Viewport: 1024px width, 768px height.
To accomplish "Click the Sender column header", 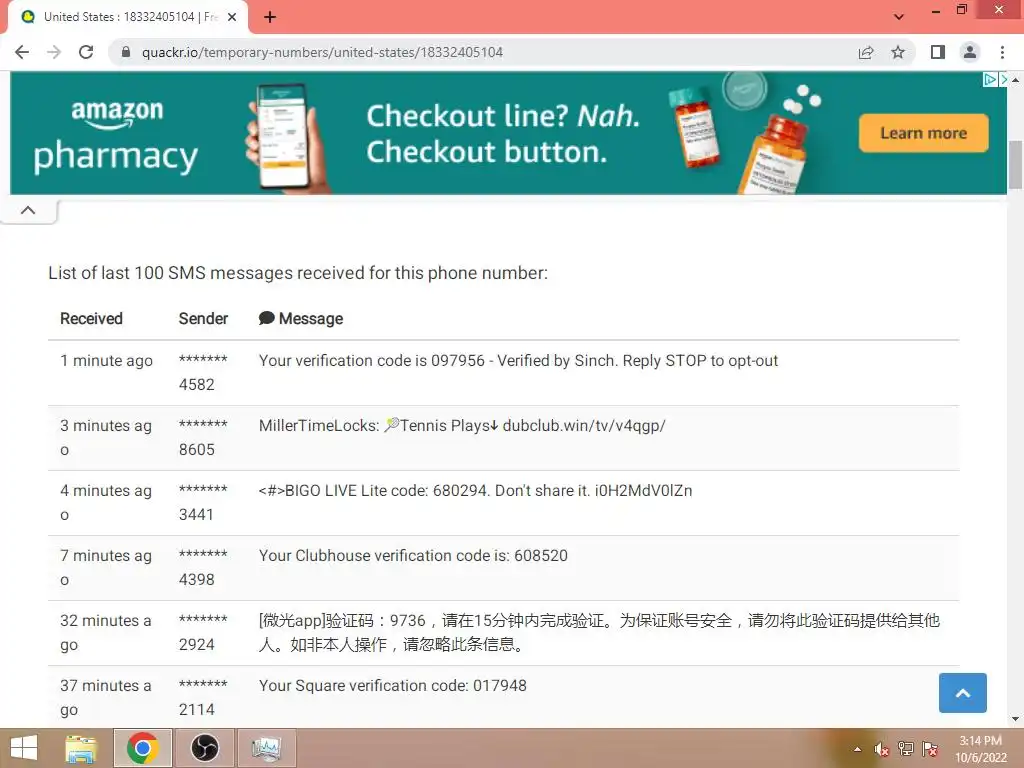I will point(203,319).
